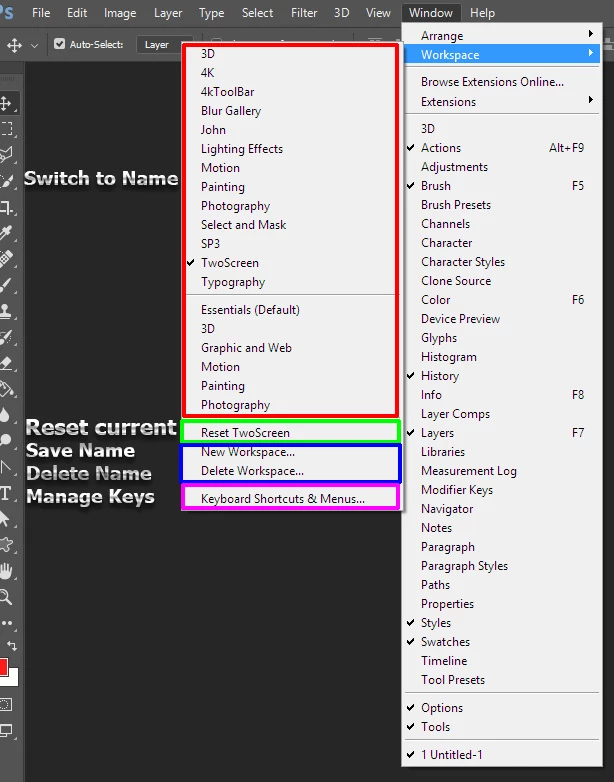Choose Reset TwoScreen
This screenshot has width=614, height=782.
point(291,432)
